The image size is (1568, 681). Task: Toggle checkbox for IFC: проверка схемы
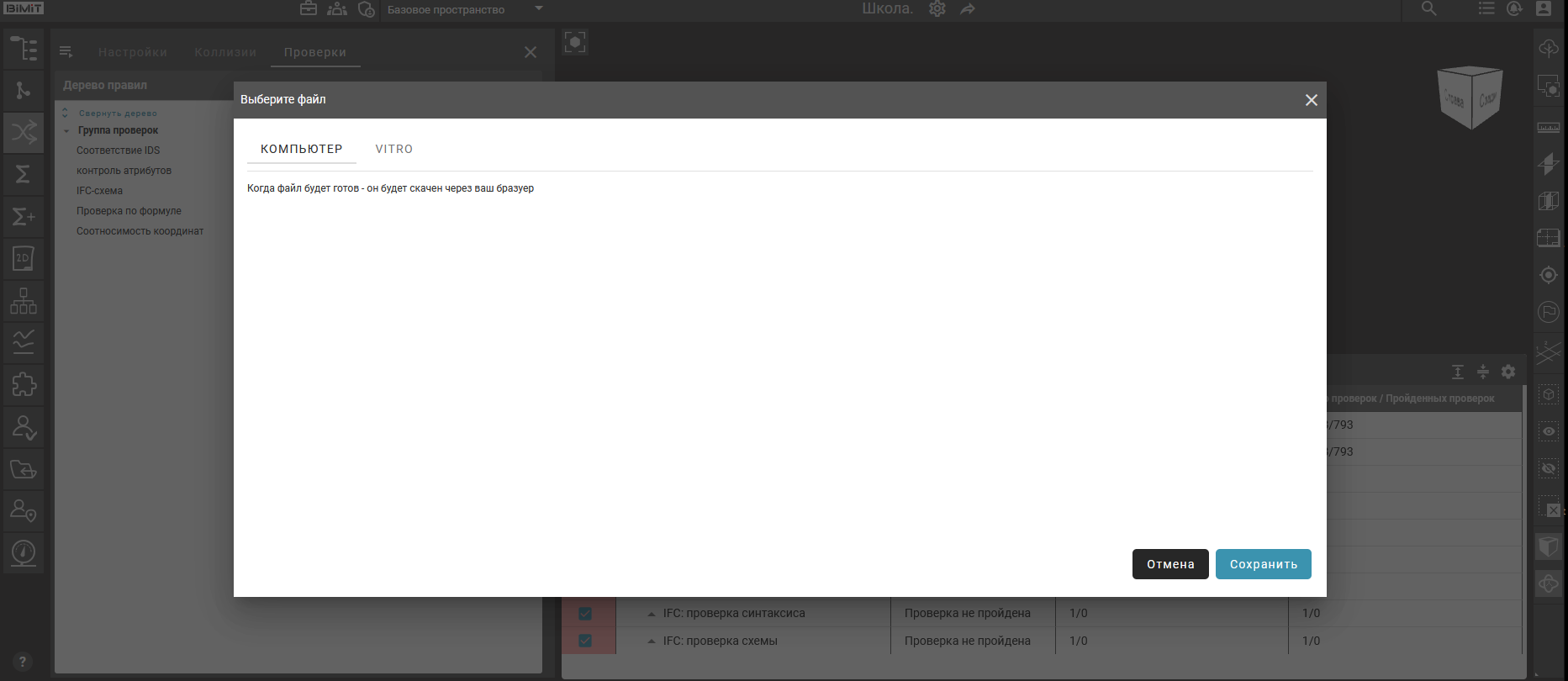[585, 641]
